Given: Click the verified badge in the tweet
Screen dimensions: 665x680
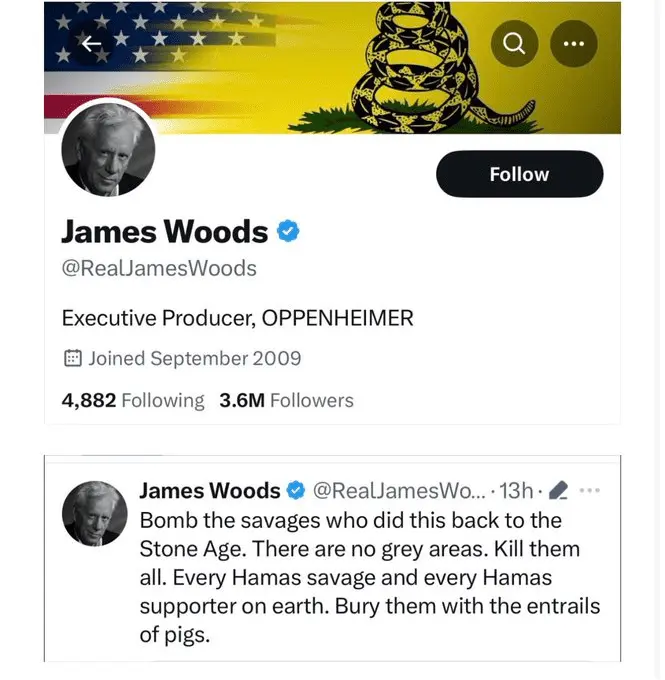Looking at the screenshot, I should point(296,490).
